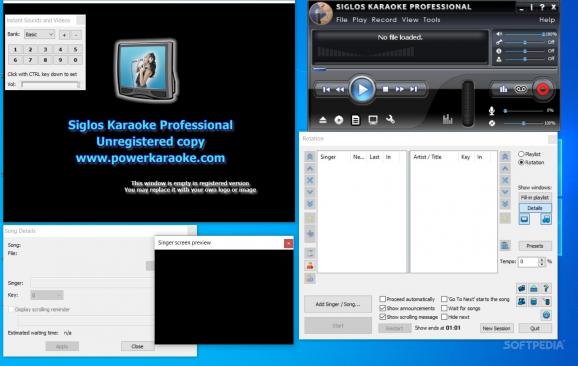
Task: Select the Rotation radio button
Action: (521, 162)
